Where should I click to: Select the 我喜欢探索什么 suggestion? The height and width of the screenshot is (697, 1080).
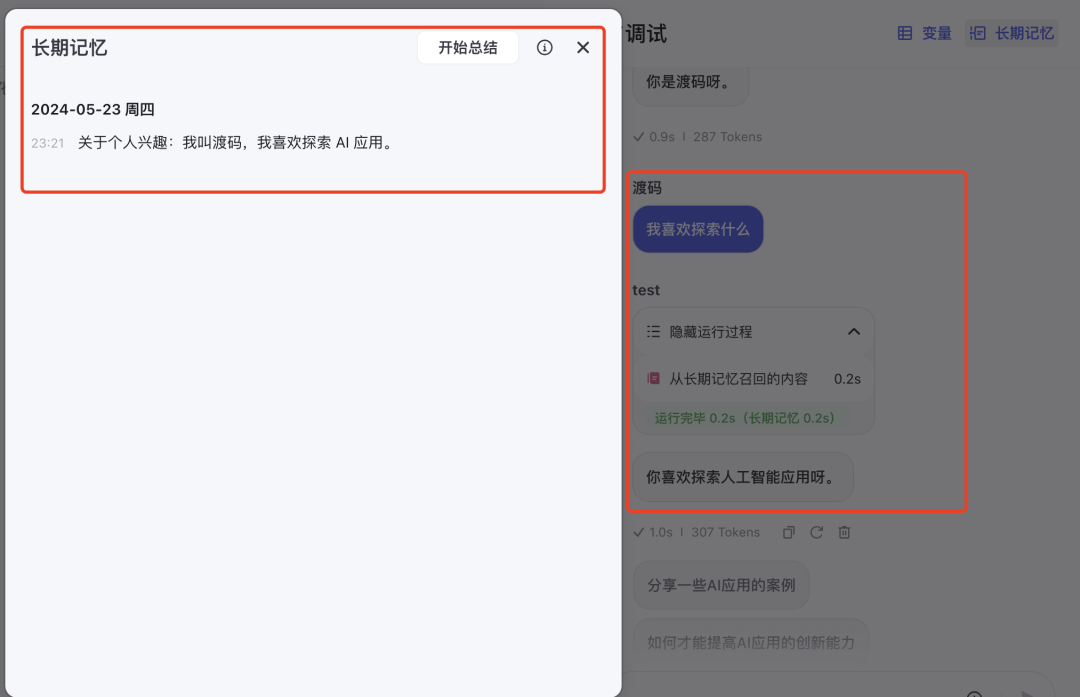[698, 229]
